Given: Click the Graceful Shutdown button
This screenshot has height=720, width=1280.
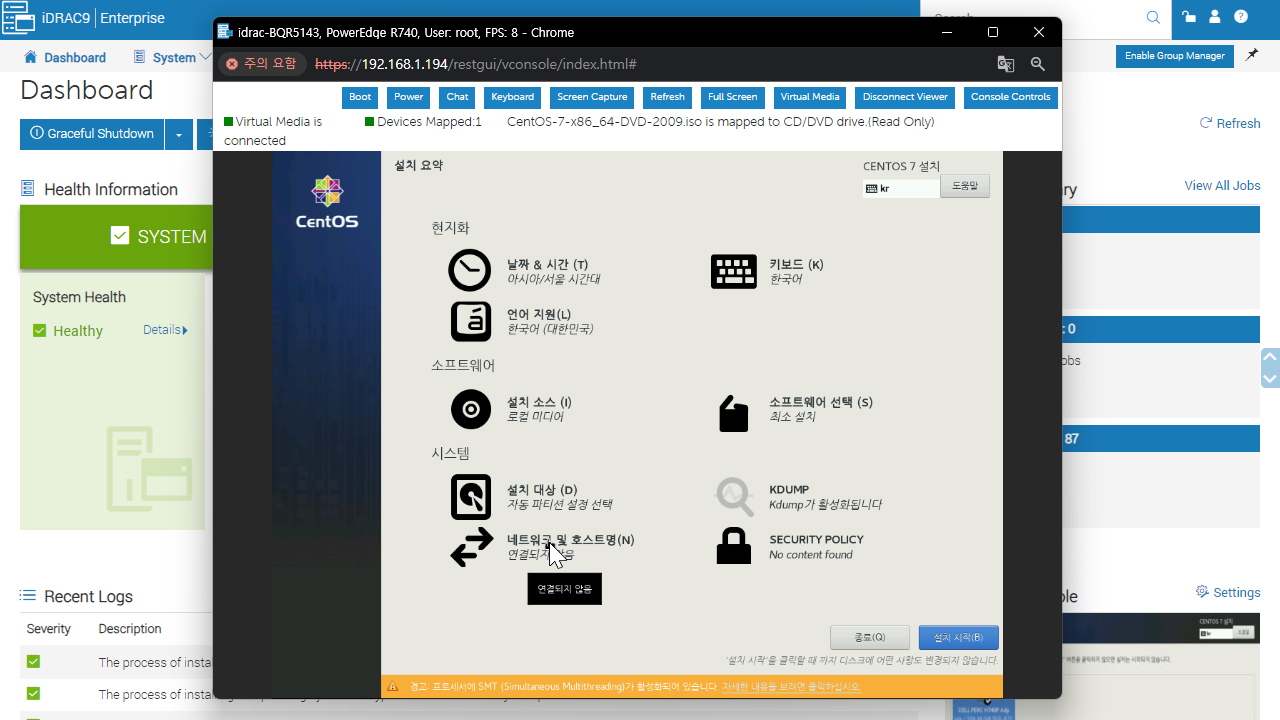Looking at the screenshot, I should [x=92, y=134].
